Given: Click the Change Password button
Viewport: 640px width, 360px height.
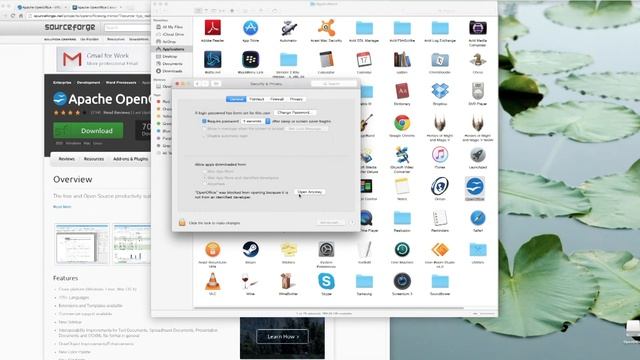Looking at the screenshot, I should pyautogui.click(x=295, y=113).
